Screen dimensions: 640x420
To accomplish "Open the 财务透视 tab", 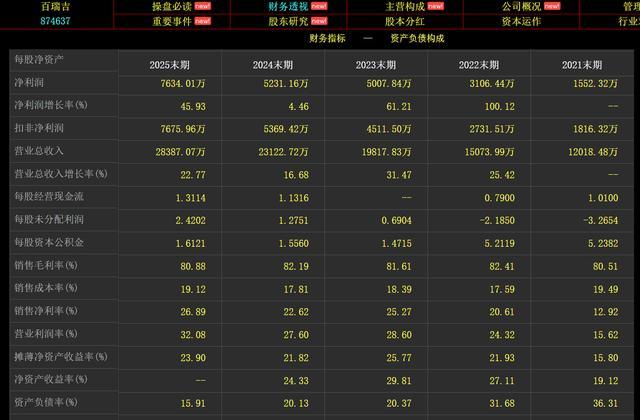I will point(288,6).
